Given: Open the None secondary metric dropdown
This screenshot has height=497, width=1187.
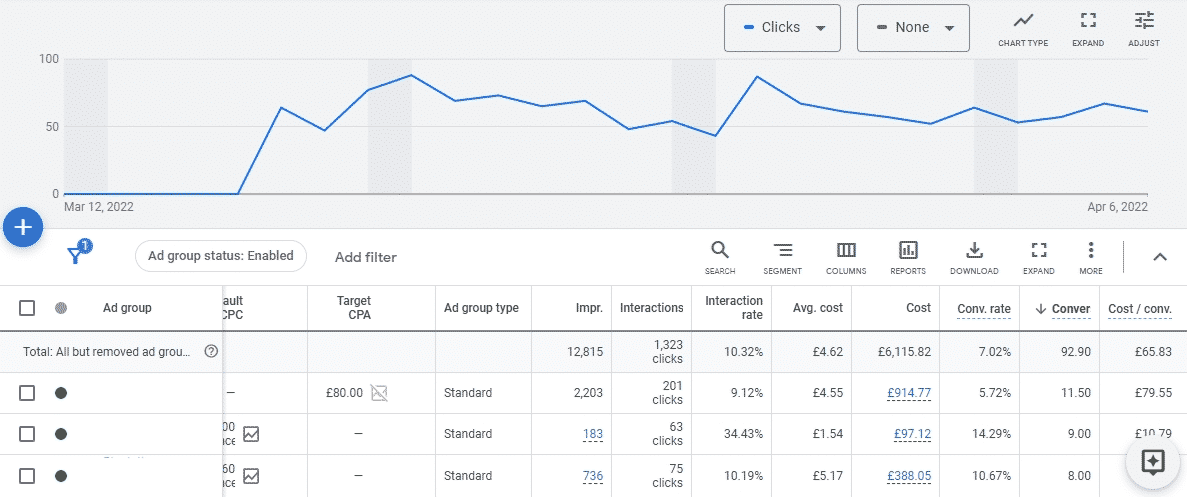Looking at the screenshot, I should (x=913, y=28).
